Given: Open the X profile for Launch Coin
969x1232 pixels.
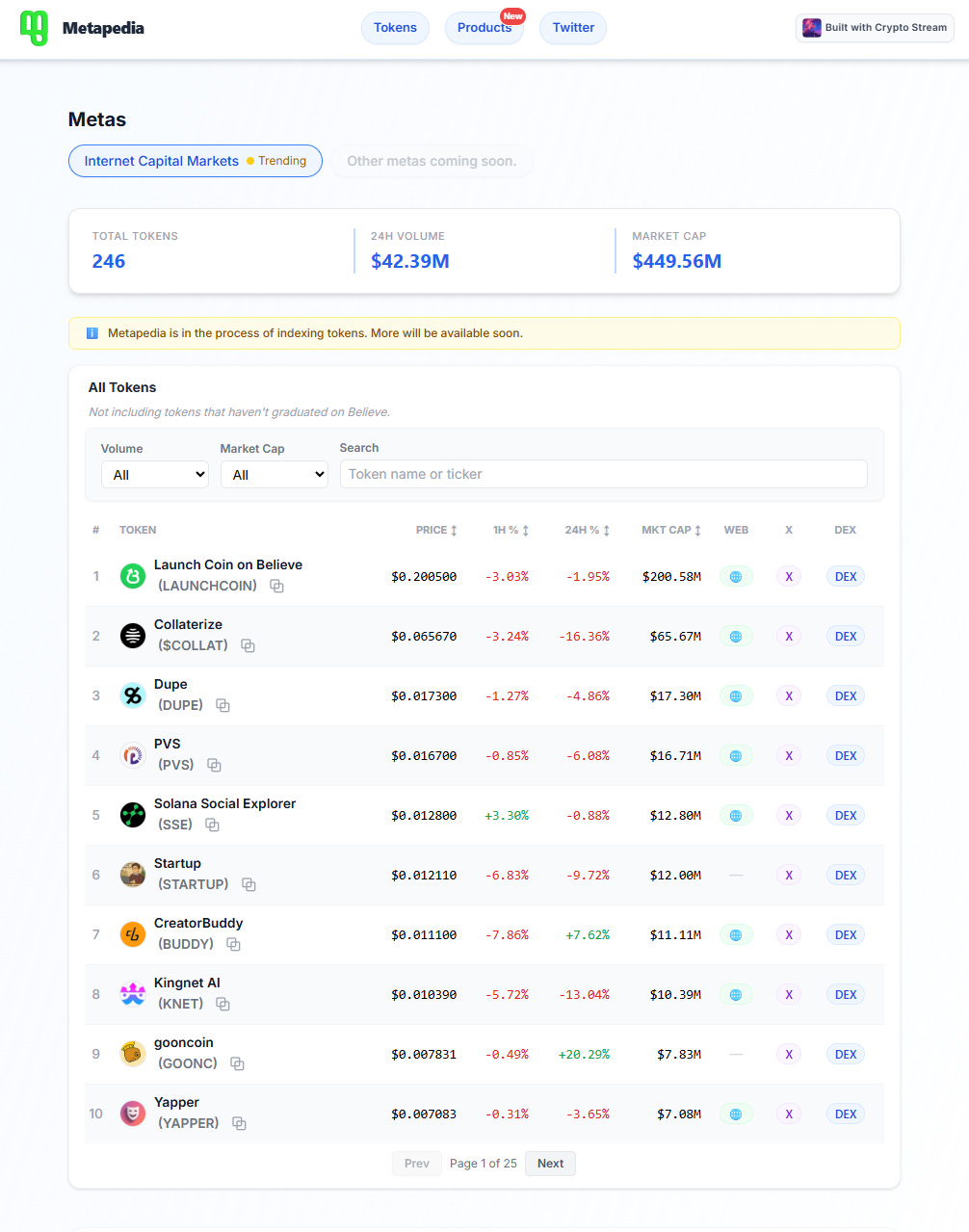Looking at the screenshot, I should point(789,577).
